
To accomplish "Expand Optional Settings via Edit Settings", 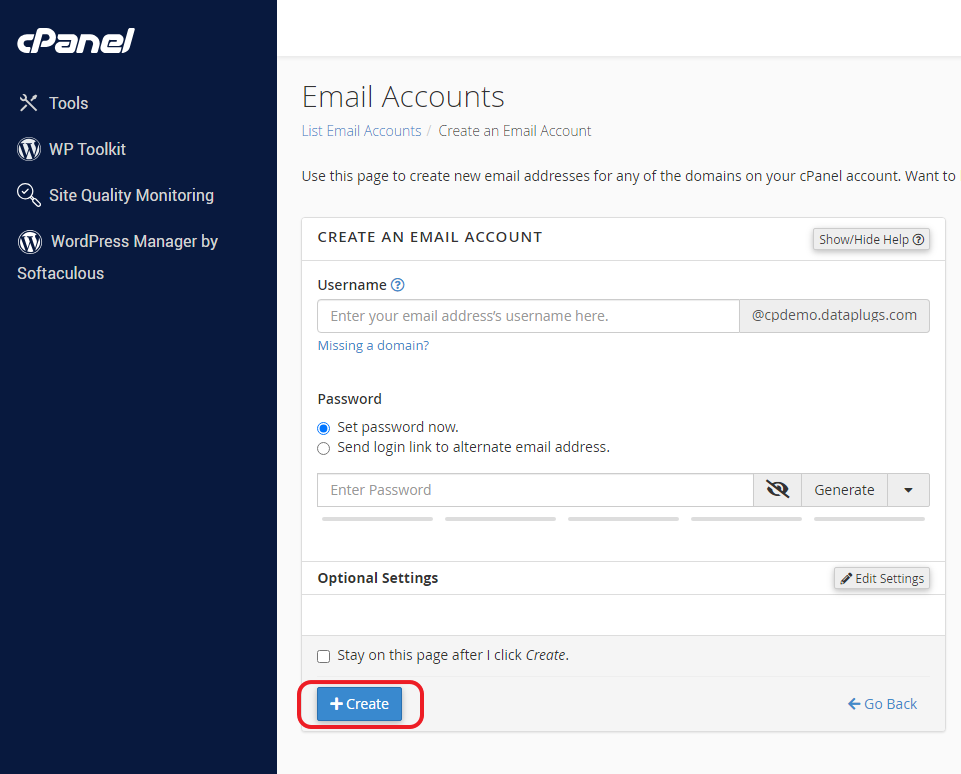I will [882, 578].
